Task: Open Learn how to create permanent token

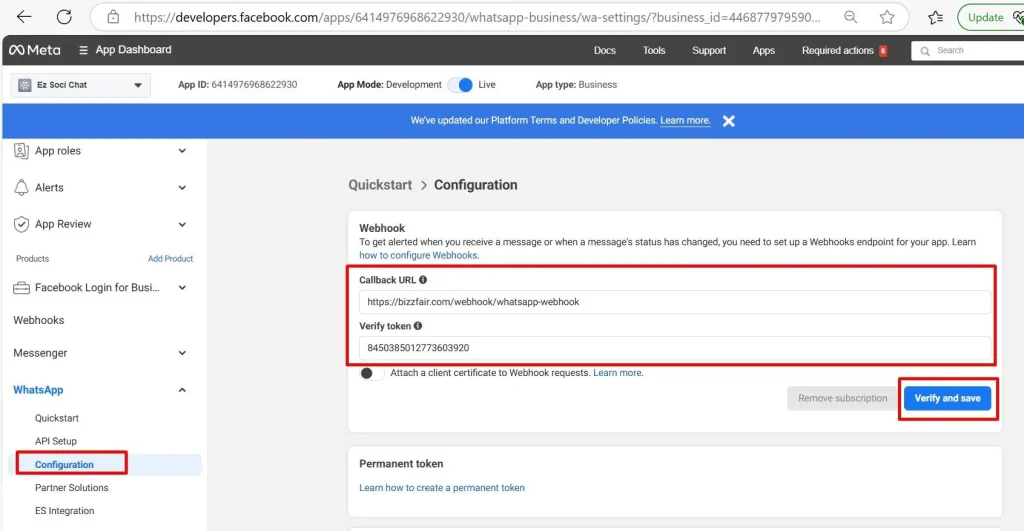Action: coord(442,488)
